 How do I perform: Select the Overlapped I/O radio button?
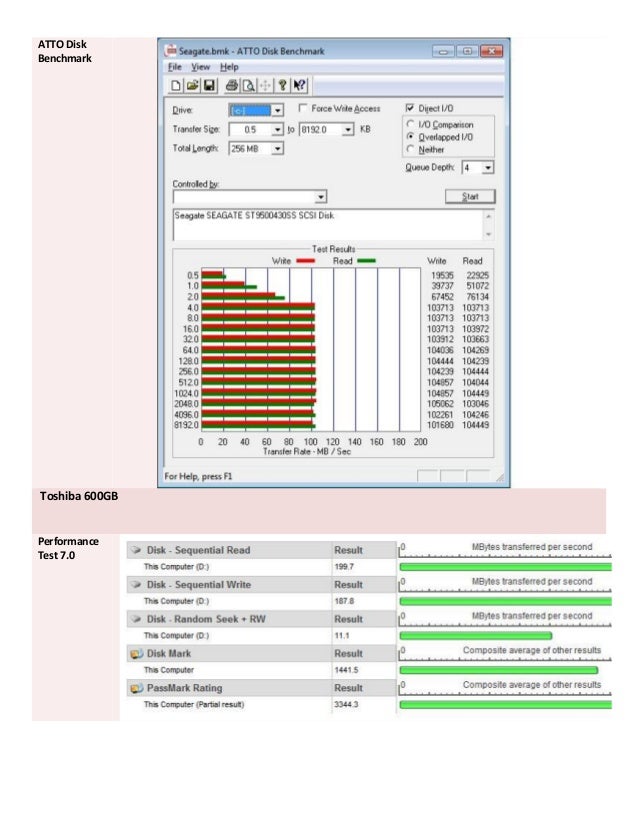pyautogui.click(x=410, y=137)
